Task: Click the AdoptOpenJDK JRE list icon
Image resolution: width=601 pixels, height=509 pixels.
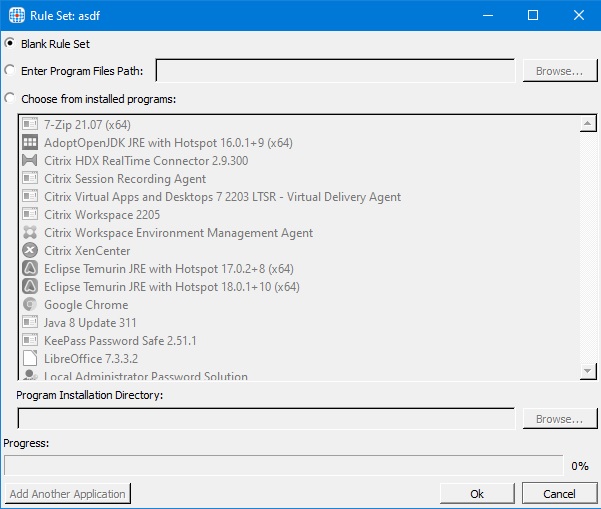Action: [x=30, y=142]
